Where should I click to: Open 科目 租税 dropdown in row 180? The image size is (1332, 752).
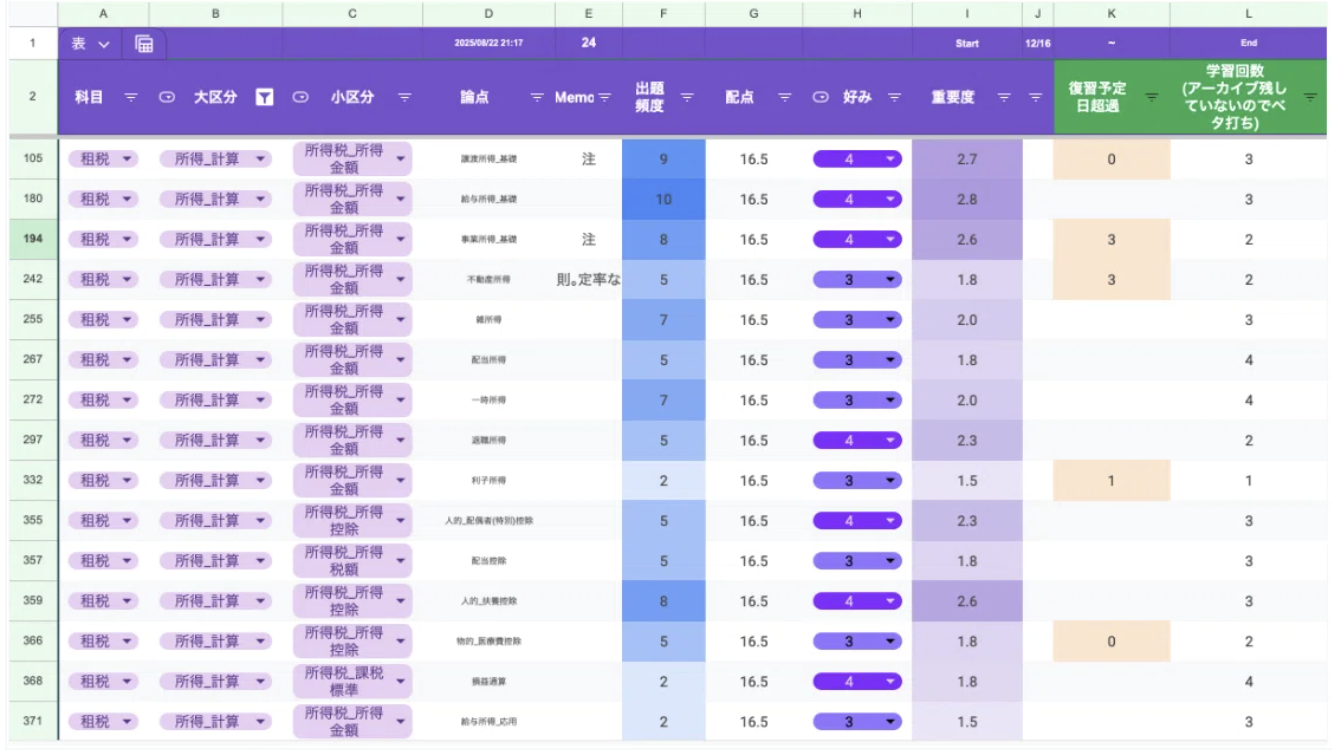(x=103, y=199)
